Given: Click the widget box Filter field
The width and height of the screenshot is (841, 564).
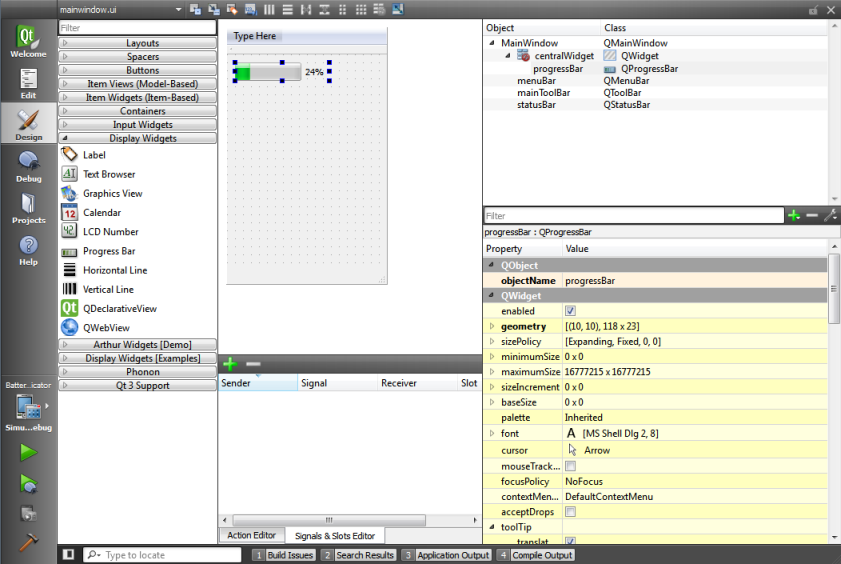Looking at the screenshot, I should coord(137,29).
